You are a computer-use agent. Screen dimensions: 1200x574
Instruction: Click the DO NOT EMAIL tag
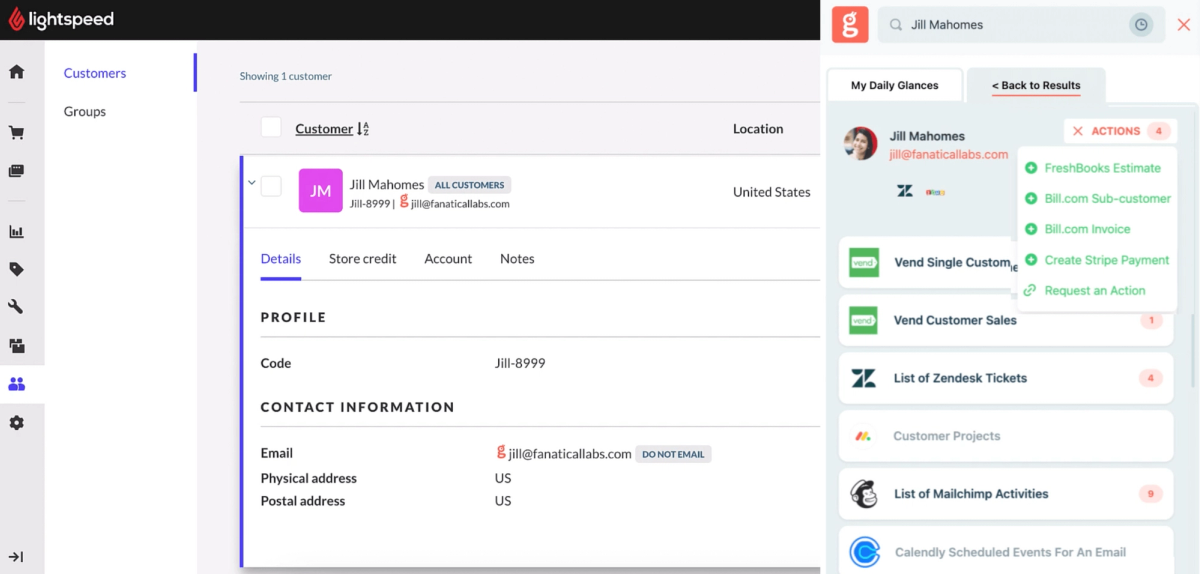pyautogui.click(x=673, y=454)
